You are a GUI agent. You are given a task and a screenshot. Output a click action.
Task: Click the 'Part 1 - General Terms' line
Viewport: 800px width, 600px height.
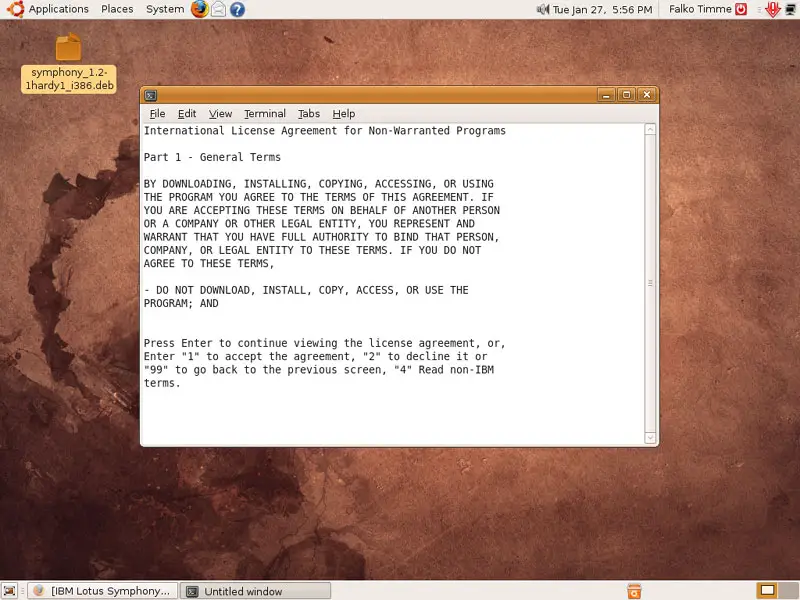212,157
